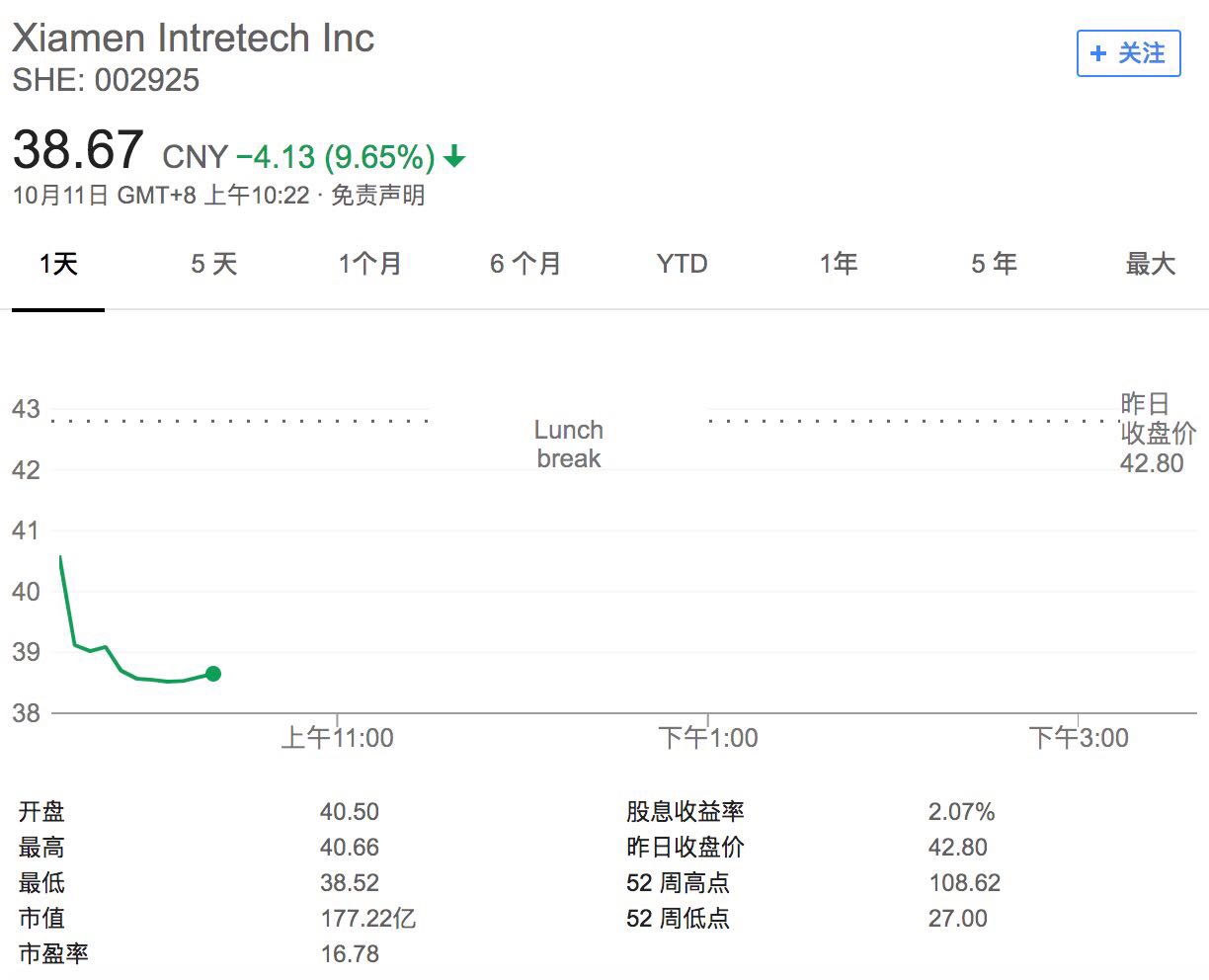The width and height of the screenshot is (1209, 980).
Task: Click the Xiamen Intretech Inc title
Action: click(194, 39)
